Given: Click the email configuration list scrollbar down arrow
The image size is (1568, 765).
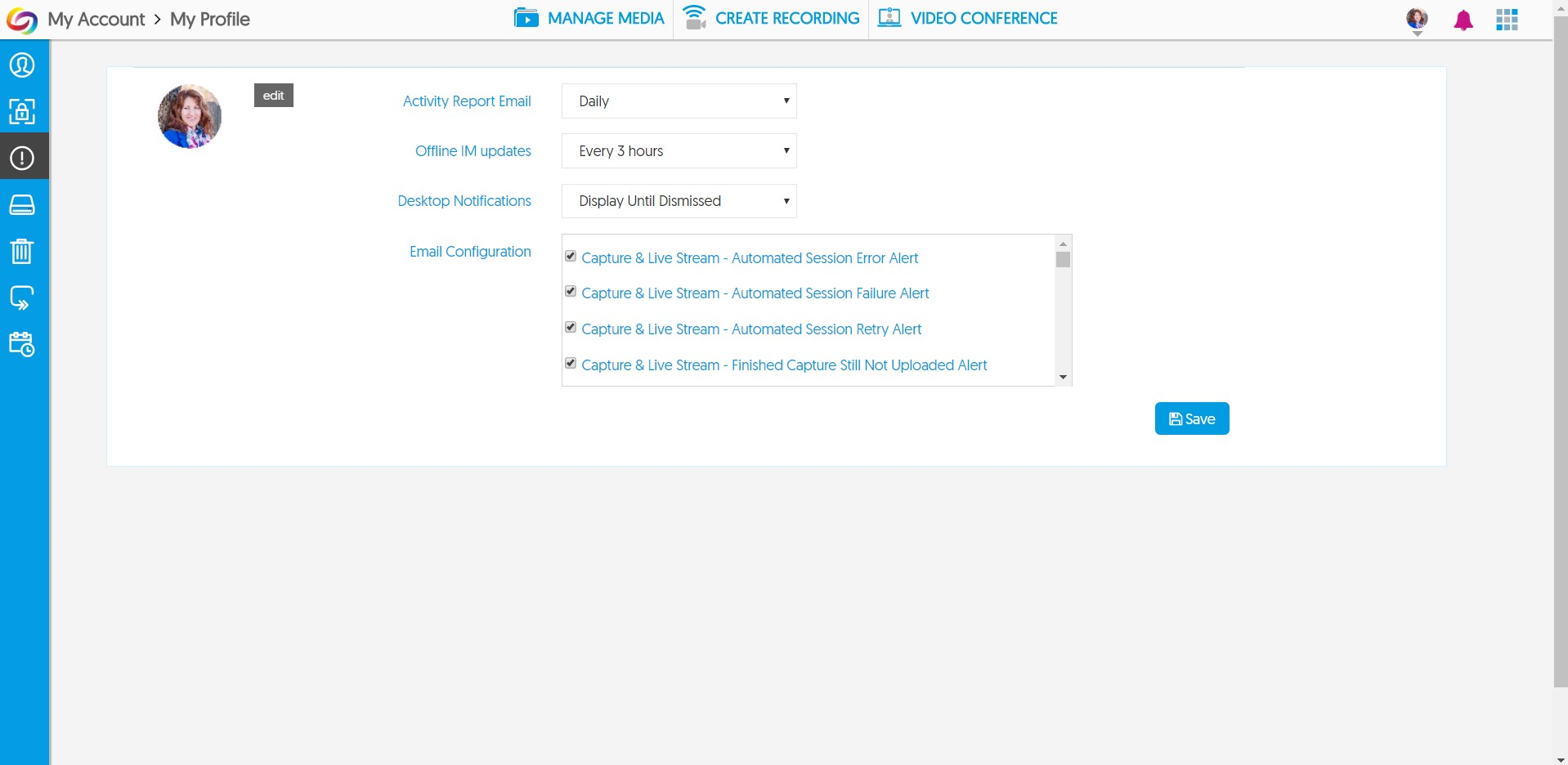Looking at the screenshot, I should (1063, 377).
